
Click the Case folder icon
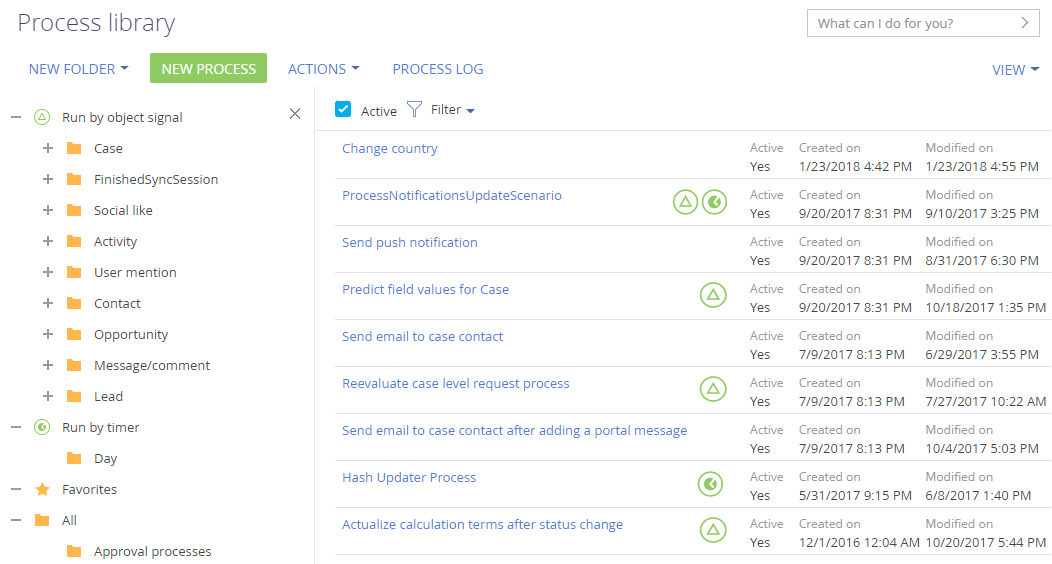(74, 148)
